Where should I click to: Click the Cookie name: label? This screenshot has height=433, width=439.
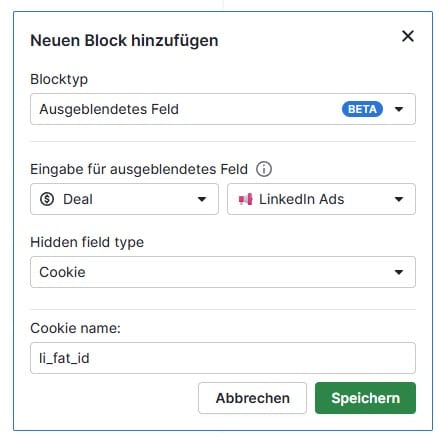tap(75, 328)
